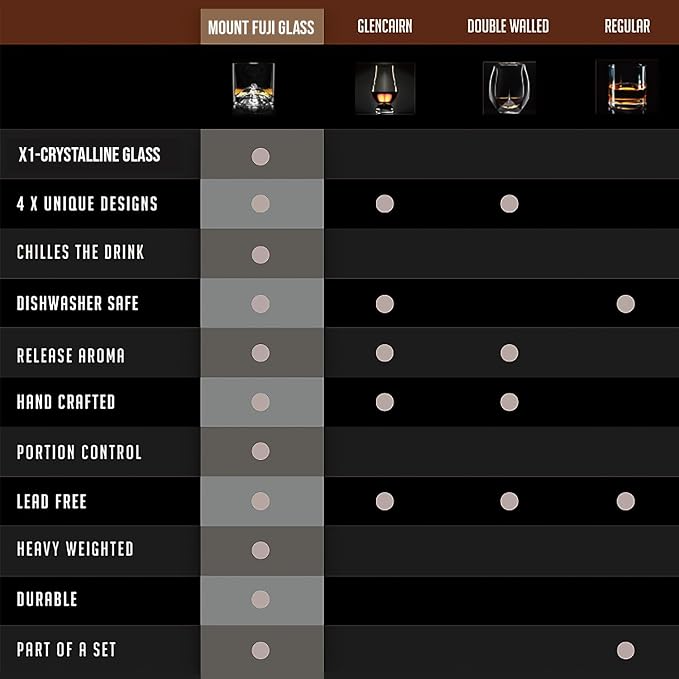Click Mount Fuji dot for Durable row
The image size is (679, 679).
tap(261, 599)
